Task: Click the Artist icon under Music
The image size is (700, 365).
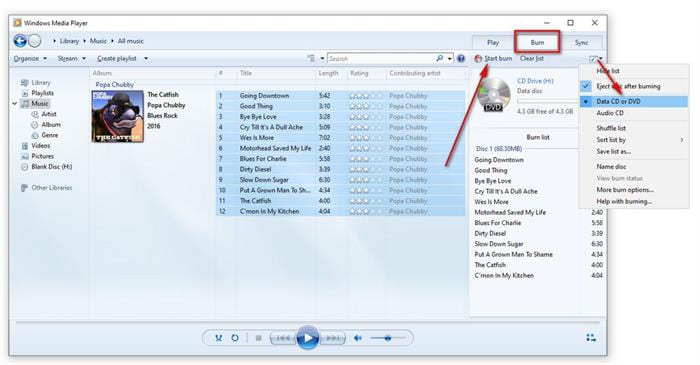Action: (x=35, y=114)
